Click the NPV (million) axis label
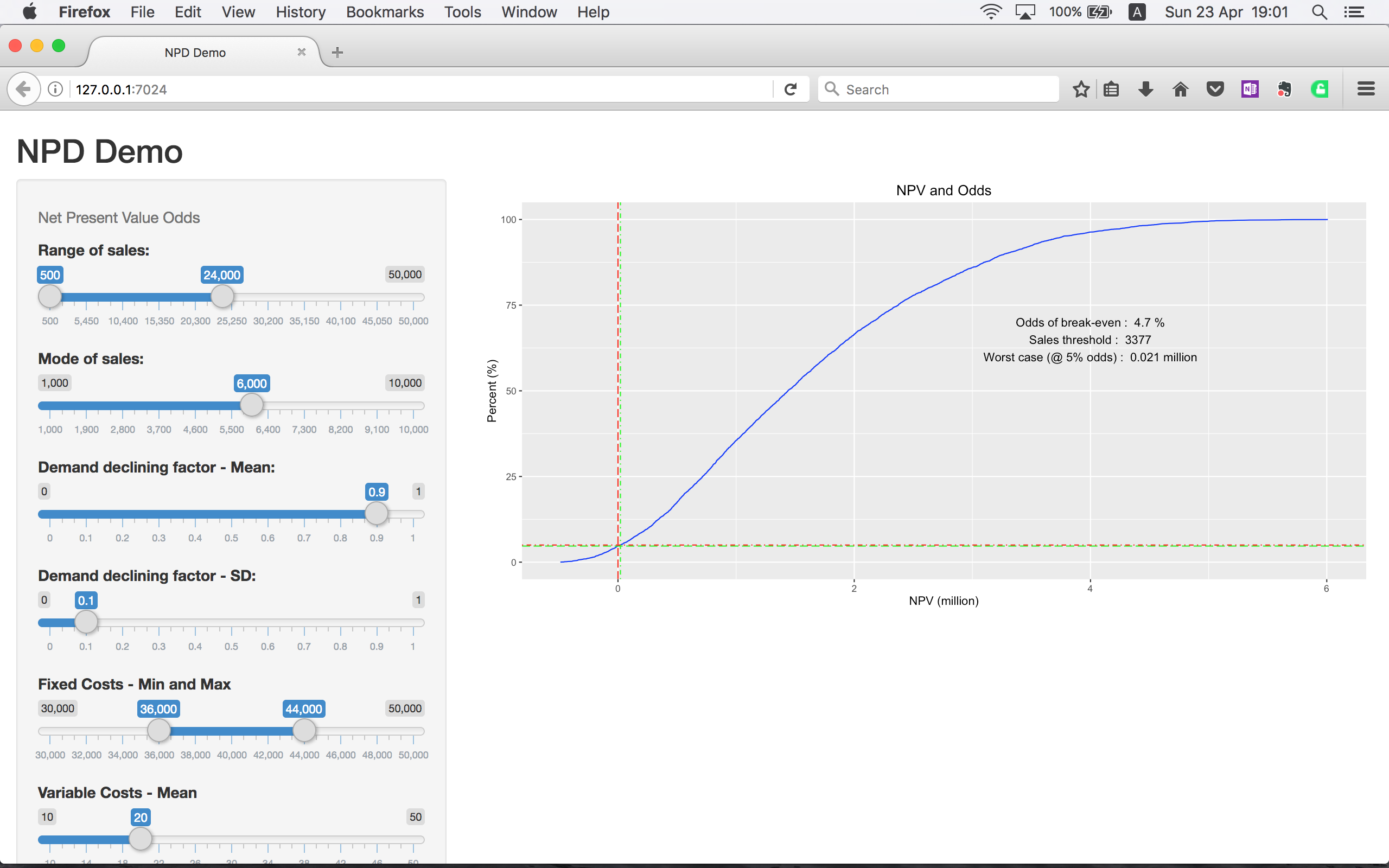1389x868 pixels. point(944,601)
